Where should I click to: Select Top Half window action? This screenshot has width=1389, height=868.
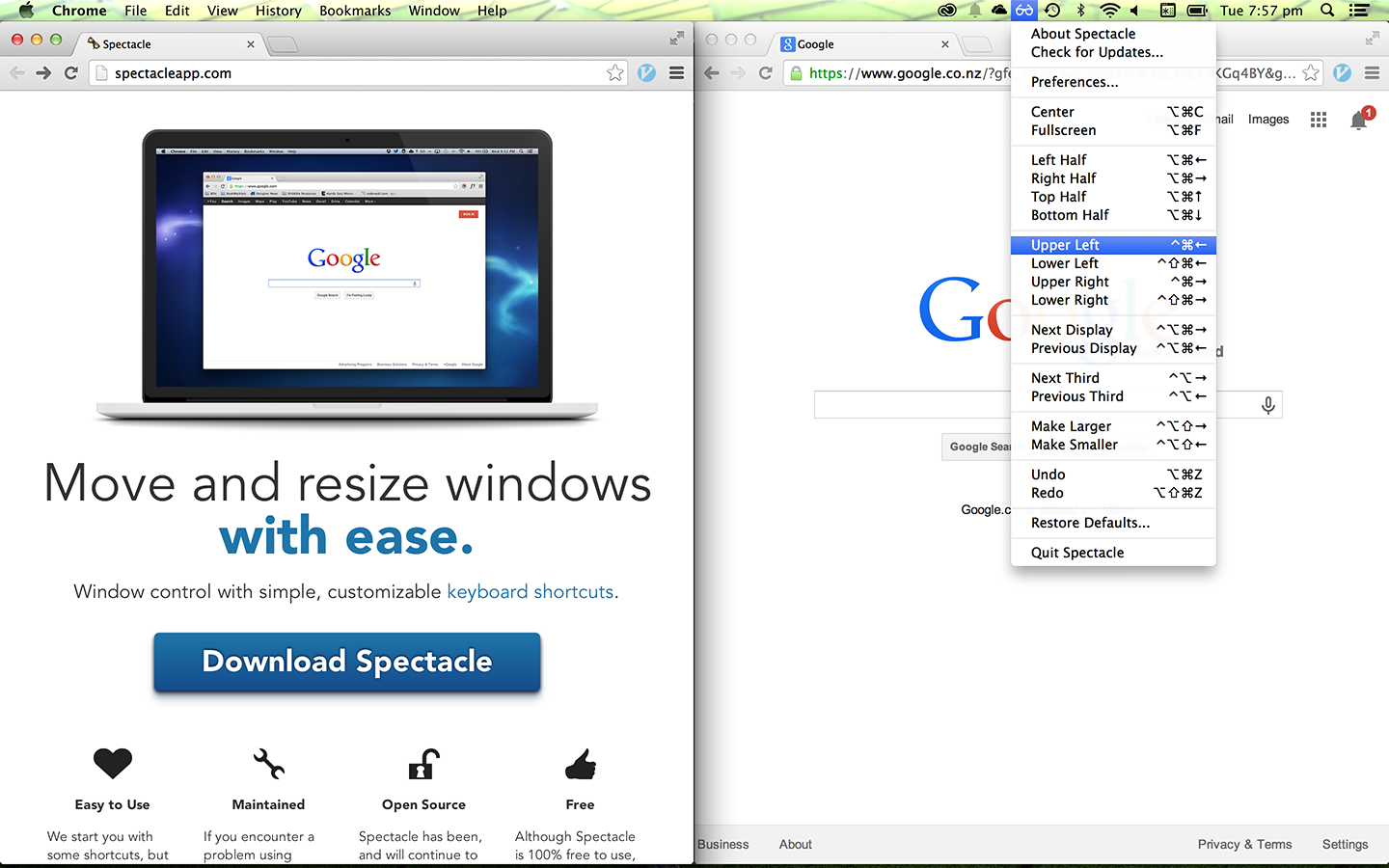click(x=1113, y=197)
